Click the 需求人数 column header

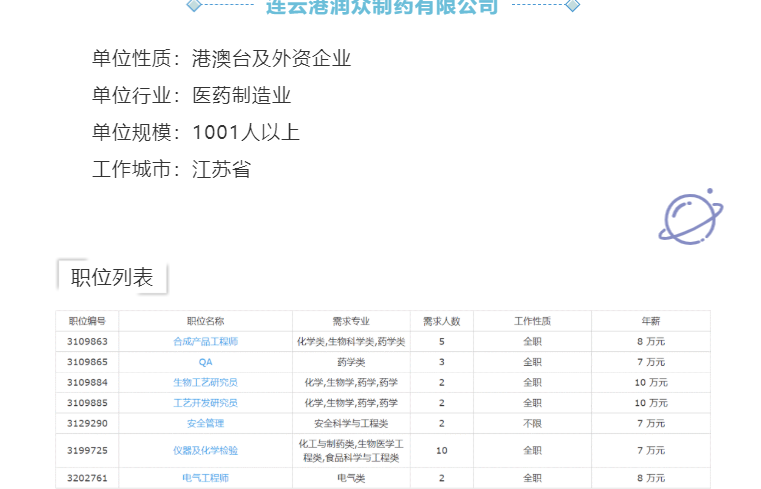[x=442, y=321]
